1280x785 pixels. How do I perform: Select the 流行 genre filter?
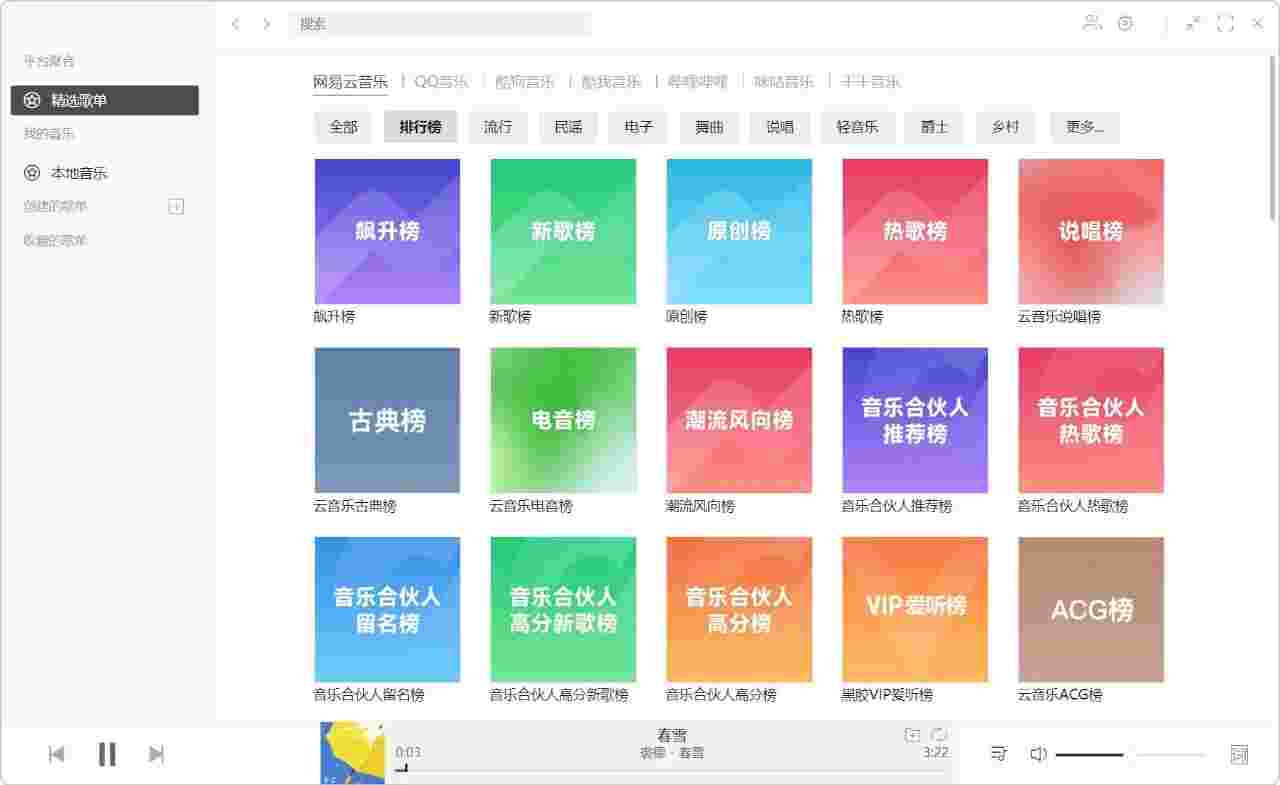[498, 127]
